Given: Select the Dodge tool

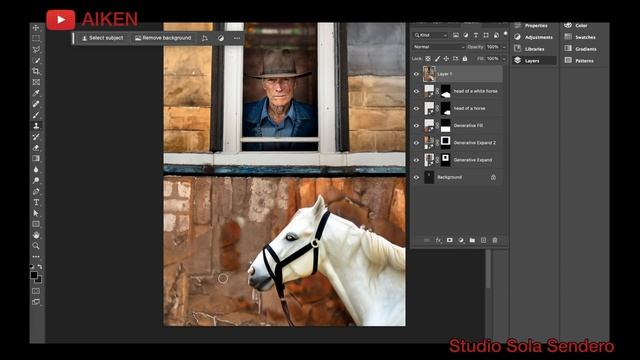Looking at the screenshot, I should pyautogui.click(x=36, y=180).
